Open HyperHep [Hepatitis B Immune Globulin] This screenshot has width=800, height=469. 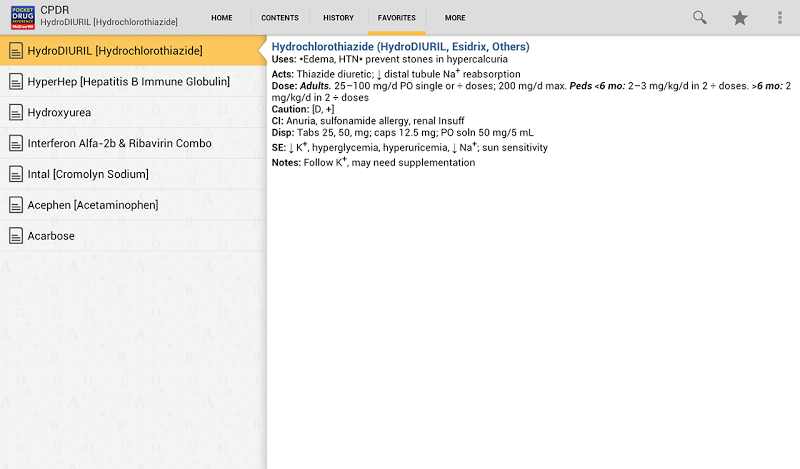click(x=133, y=82)
